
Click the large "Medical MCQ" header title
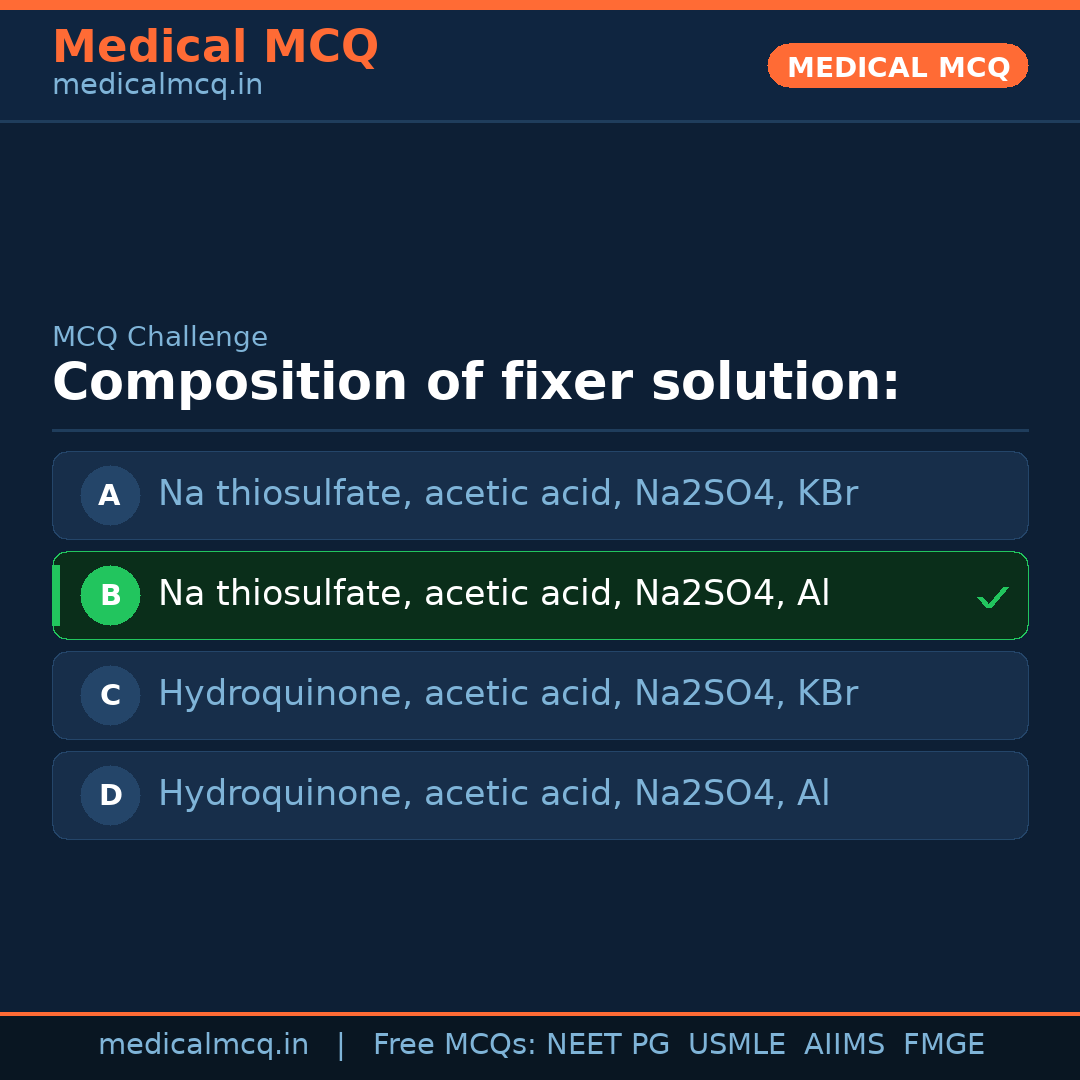click(215, 47)
